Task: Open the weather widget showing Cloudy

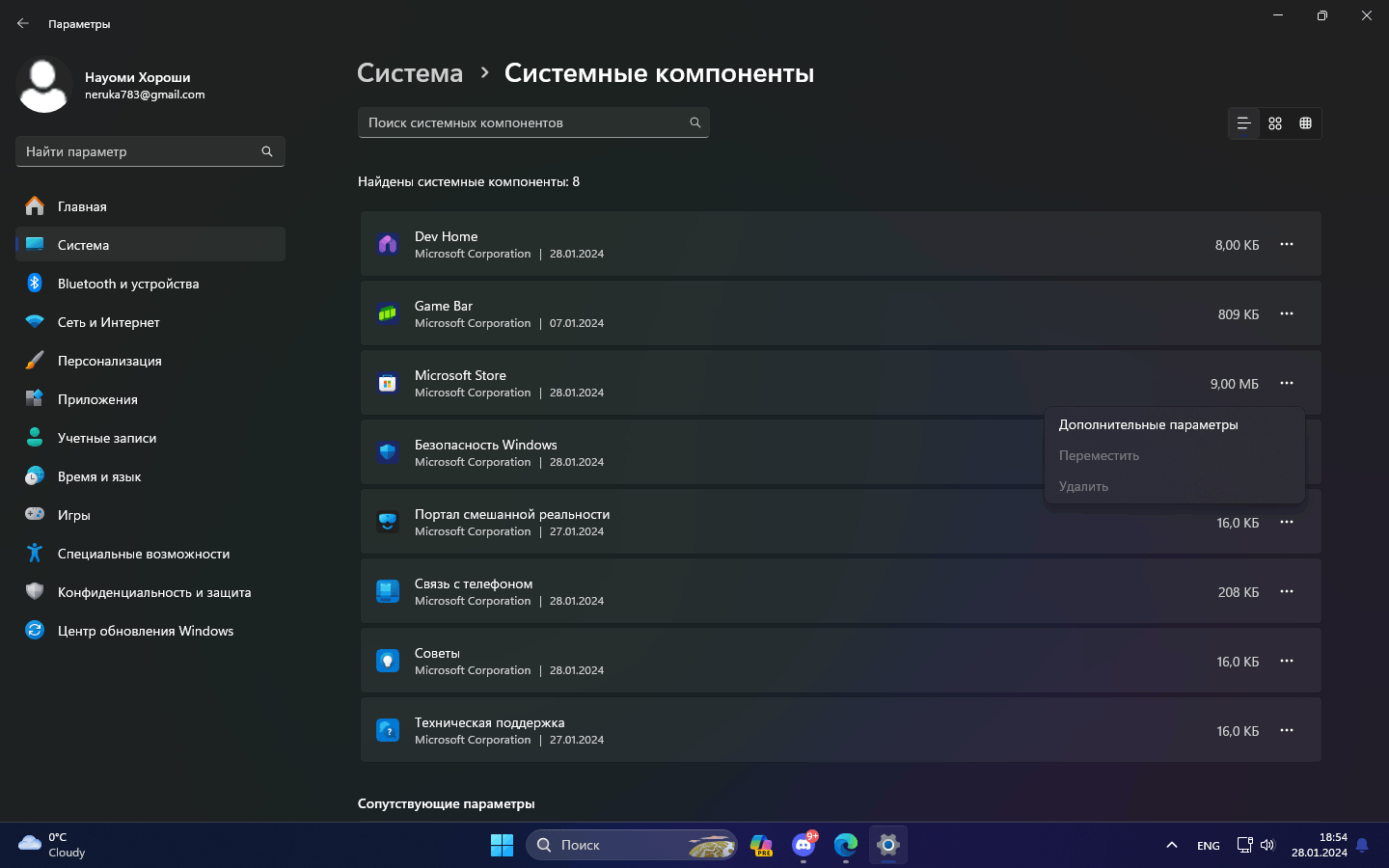Action: pyautogui.click(x=53, y=845)
